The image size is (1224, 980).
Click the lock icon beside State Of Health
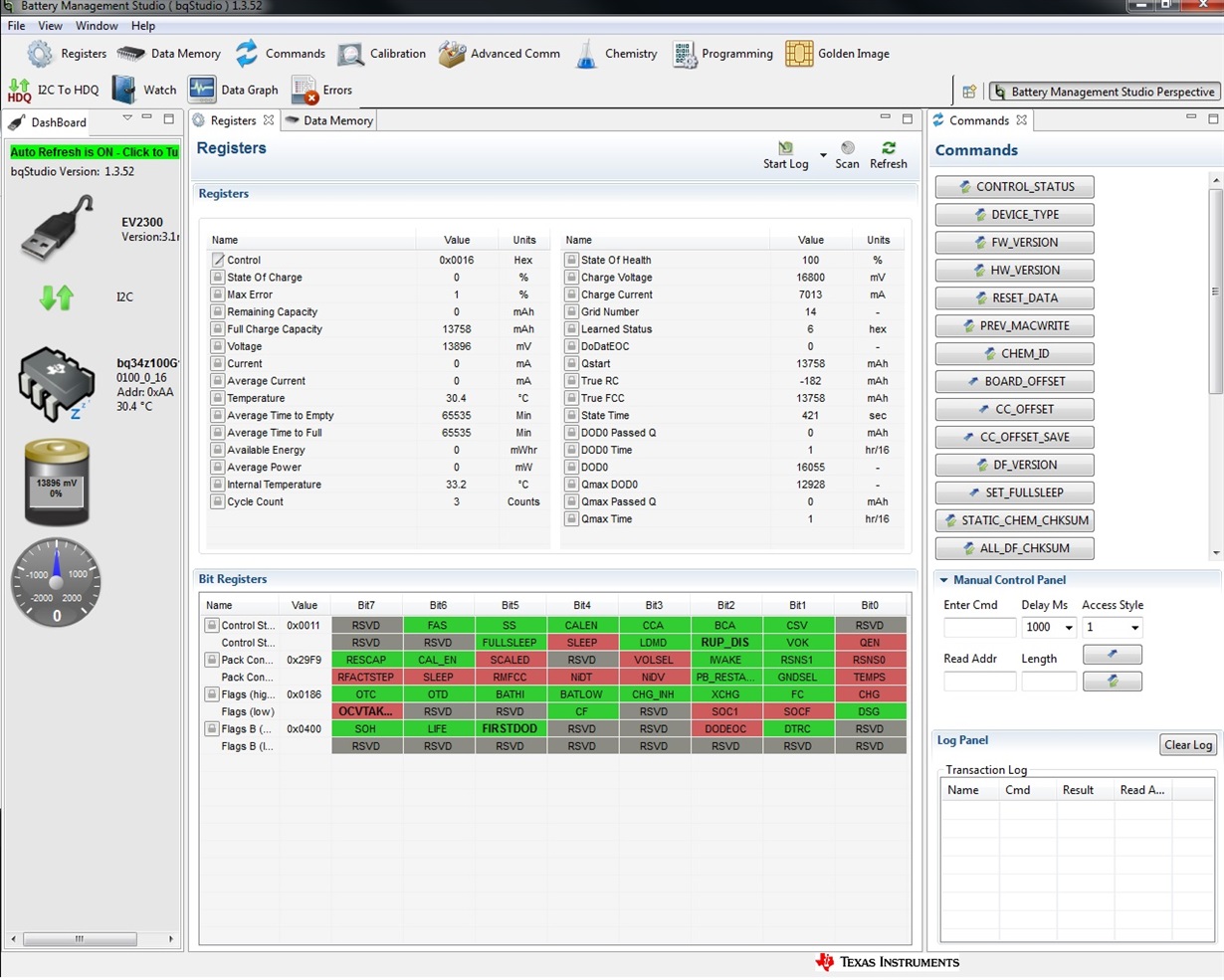571,260
